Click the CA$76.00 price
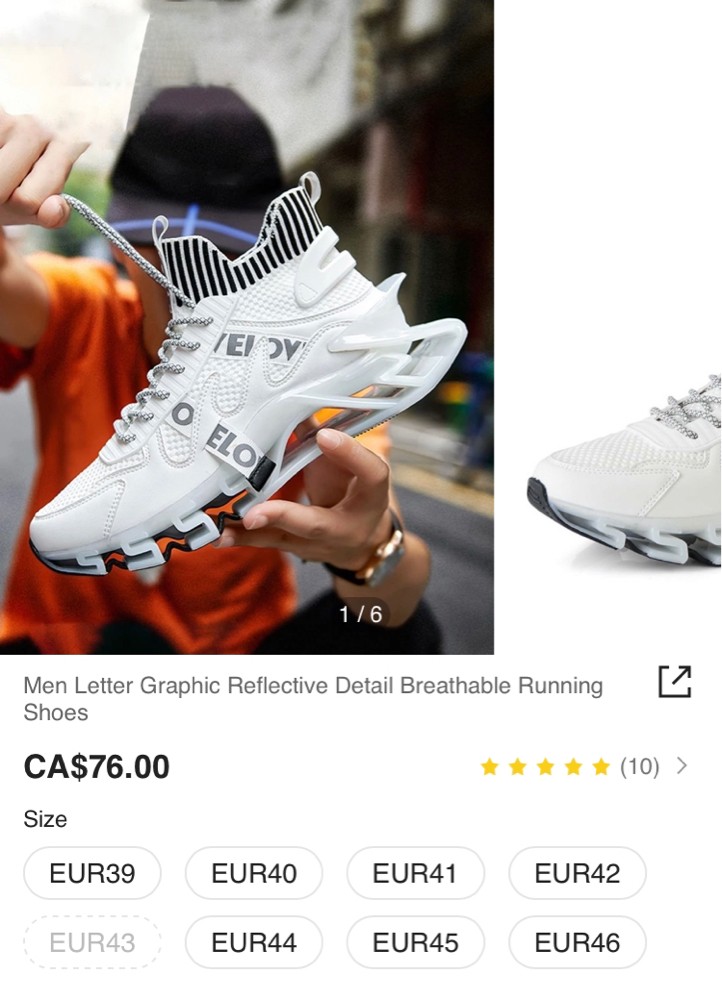 click(x=97, y=767)
